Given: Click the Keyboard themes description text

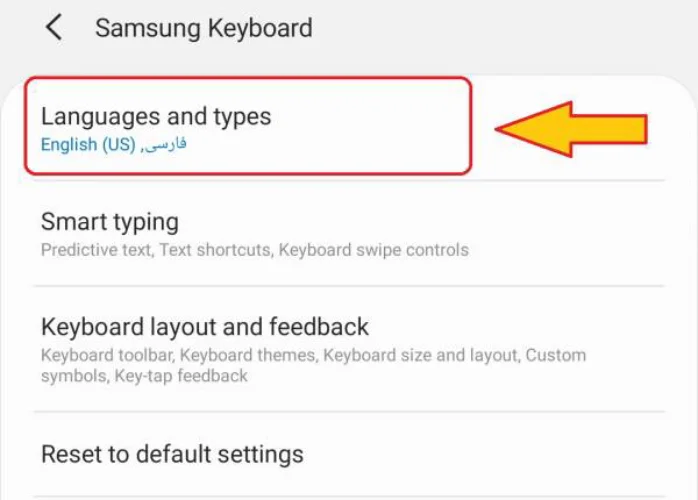Looking at the screenshot, I should click(x=246, y=355).
